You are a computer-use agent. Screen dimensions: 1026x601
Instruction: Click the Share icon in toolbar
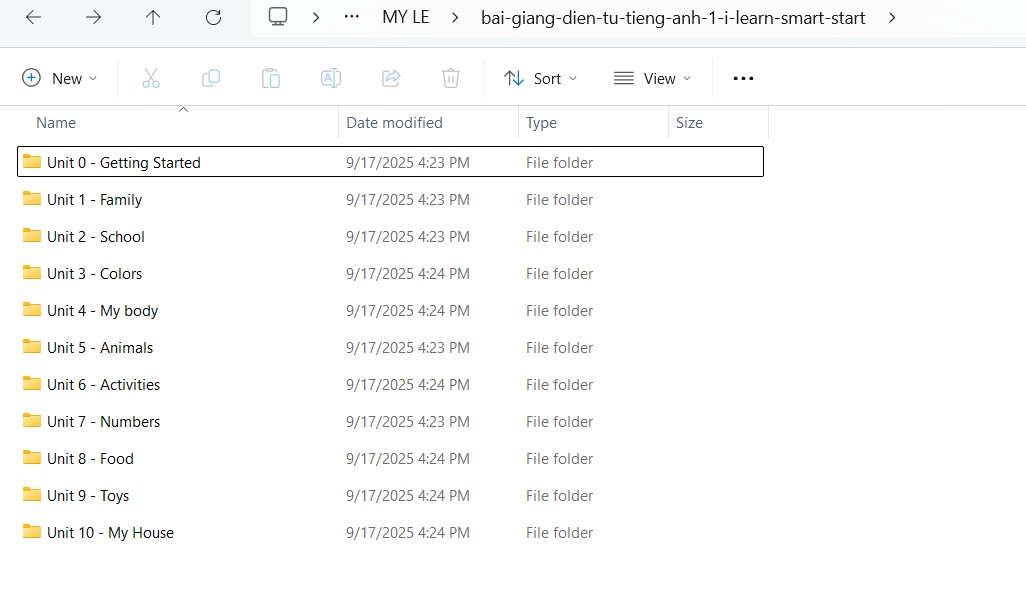391,78
